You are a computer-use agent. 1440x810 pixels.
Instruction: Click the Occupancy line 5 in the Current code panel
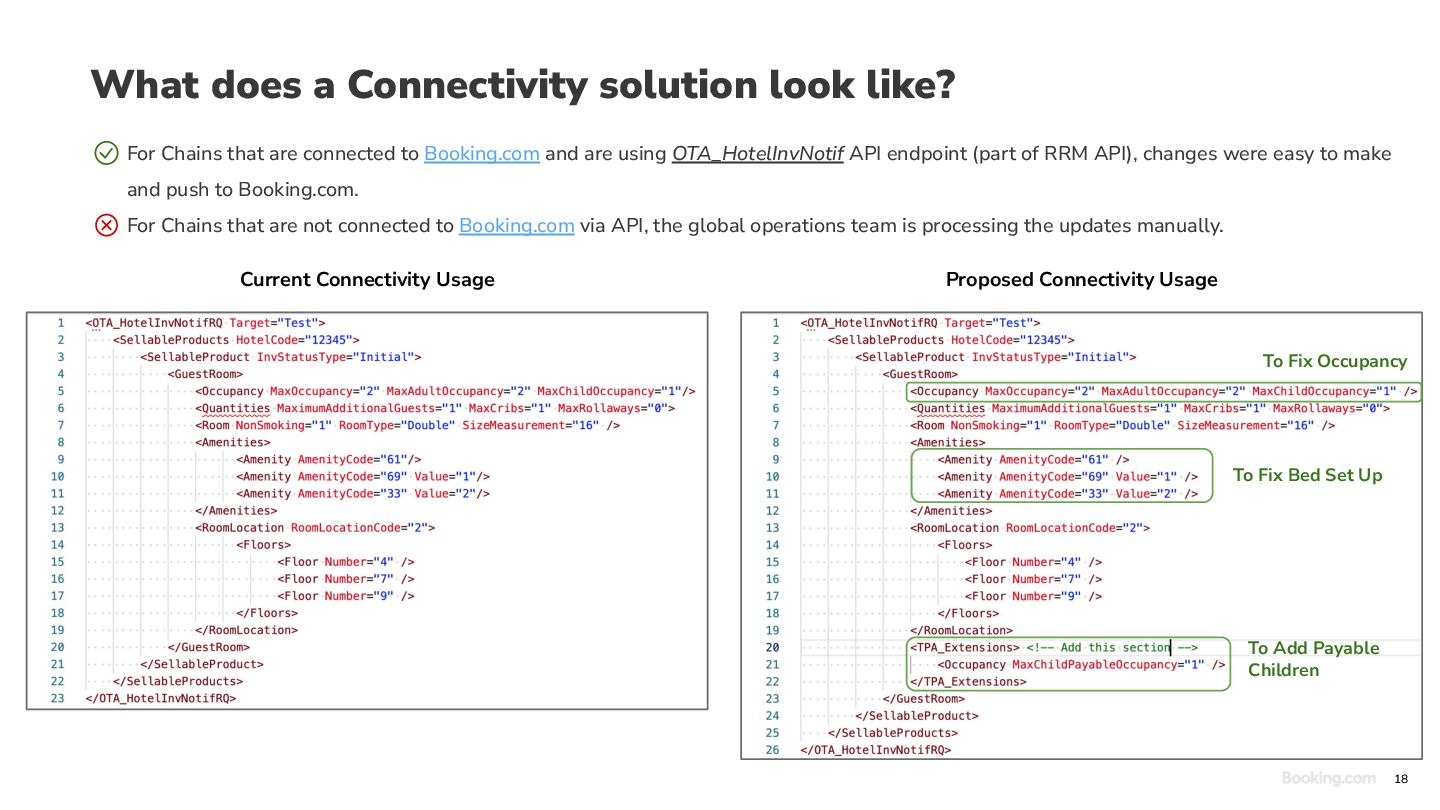445,391
